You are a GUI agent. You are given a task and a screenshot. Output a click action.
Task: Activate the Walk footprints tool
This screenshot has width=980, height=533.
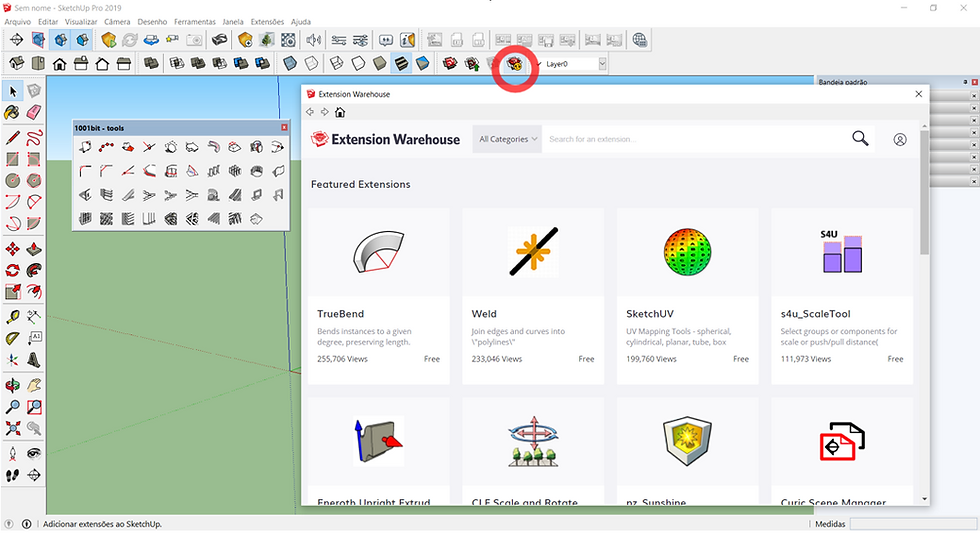tap(12, 476)
